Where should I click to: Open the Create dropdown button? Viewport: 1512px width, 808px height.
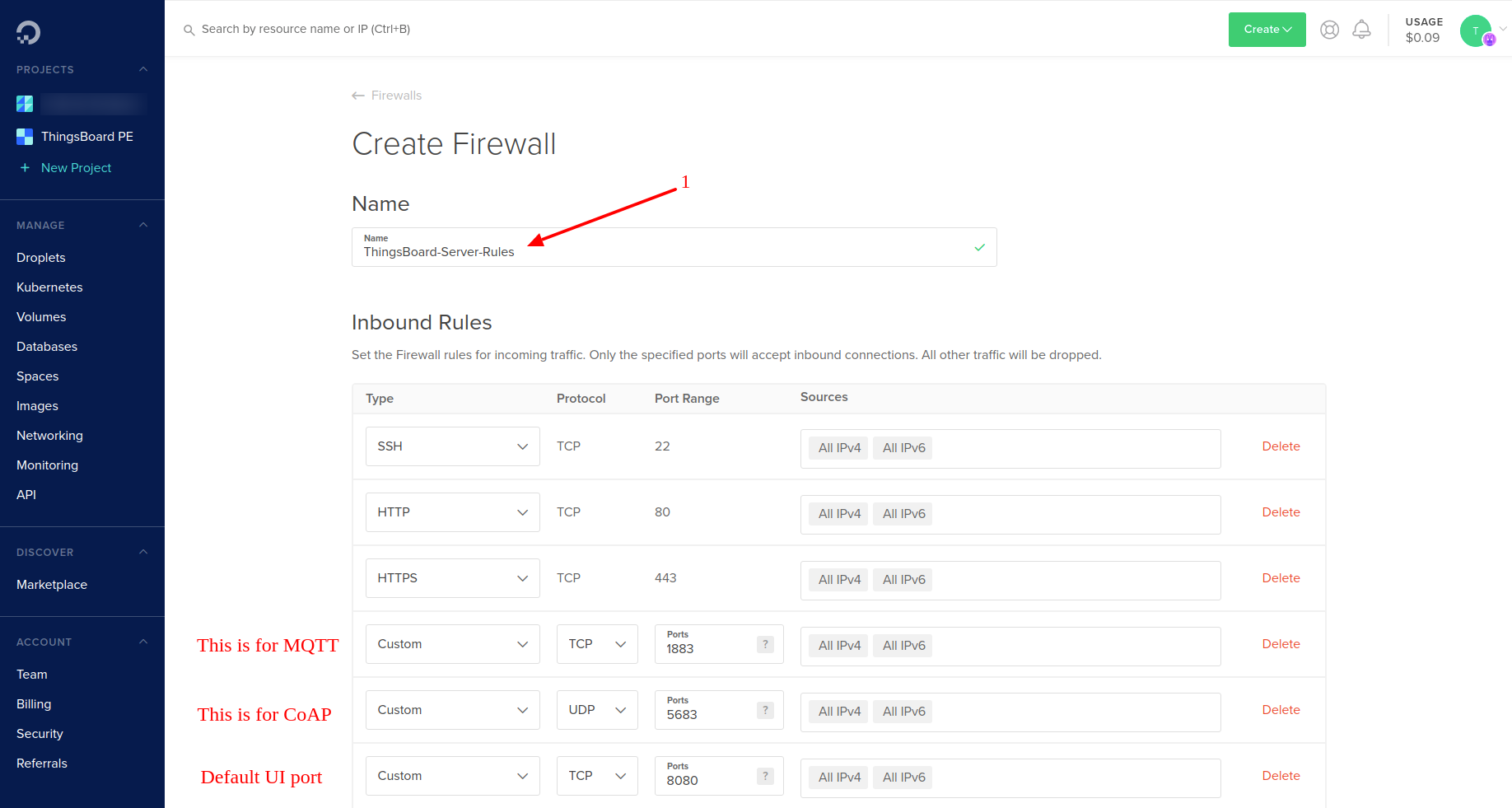coord(1267,30)
